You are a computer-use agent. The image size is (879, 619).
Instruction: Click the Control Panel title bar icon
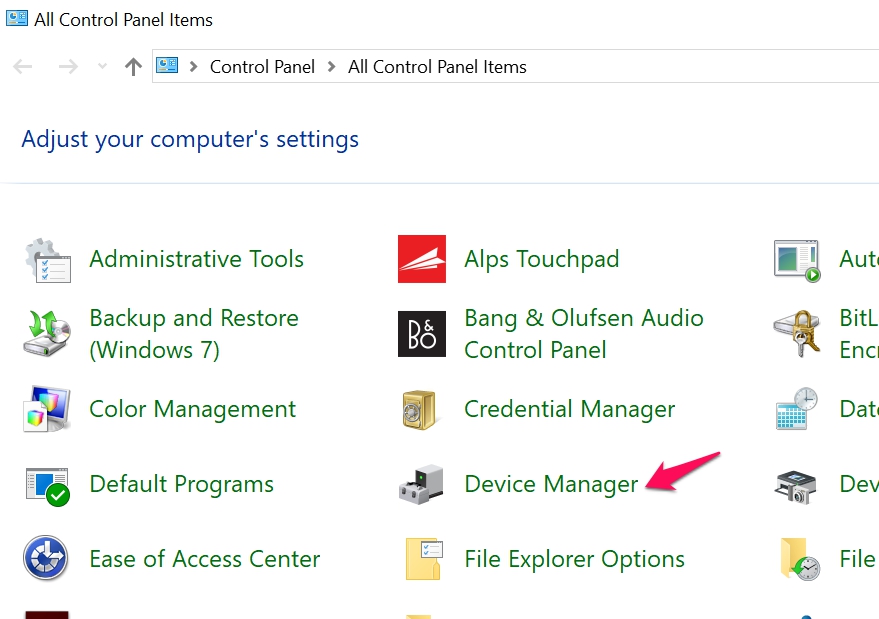[16, 18]
